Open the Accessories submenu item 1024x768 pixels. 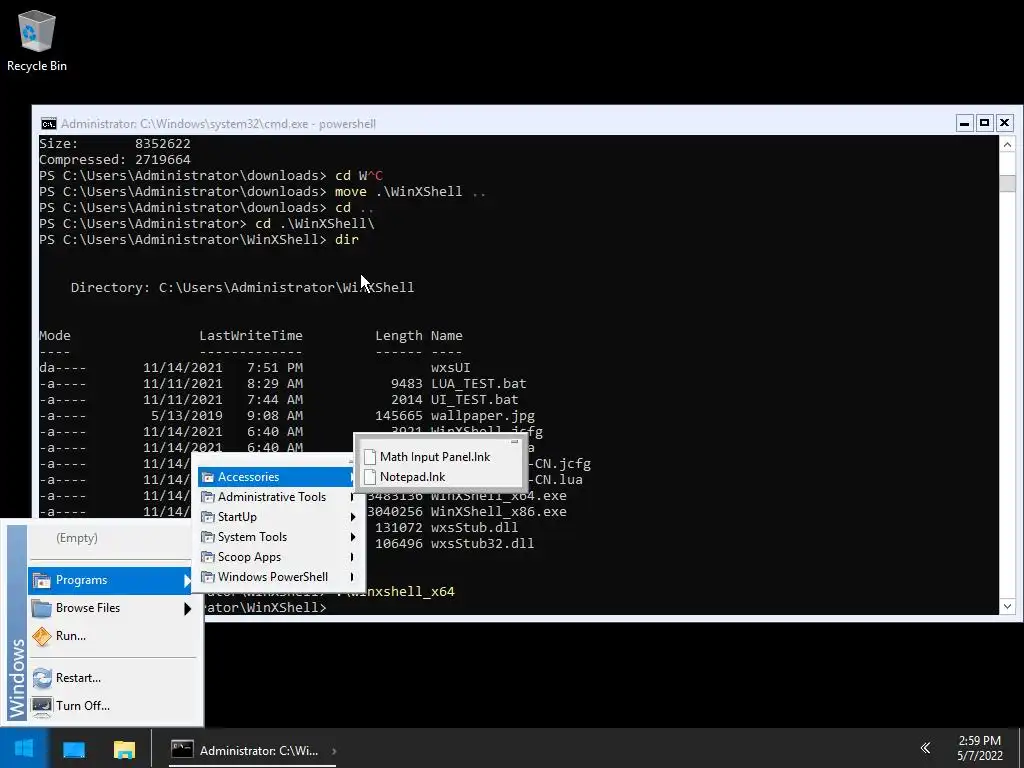277,477
